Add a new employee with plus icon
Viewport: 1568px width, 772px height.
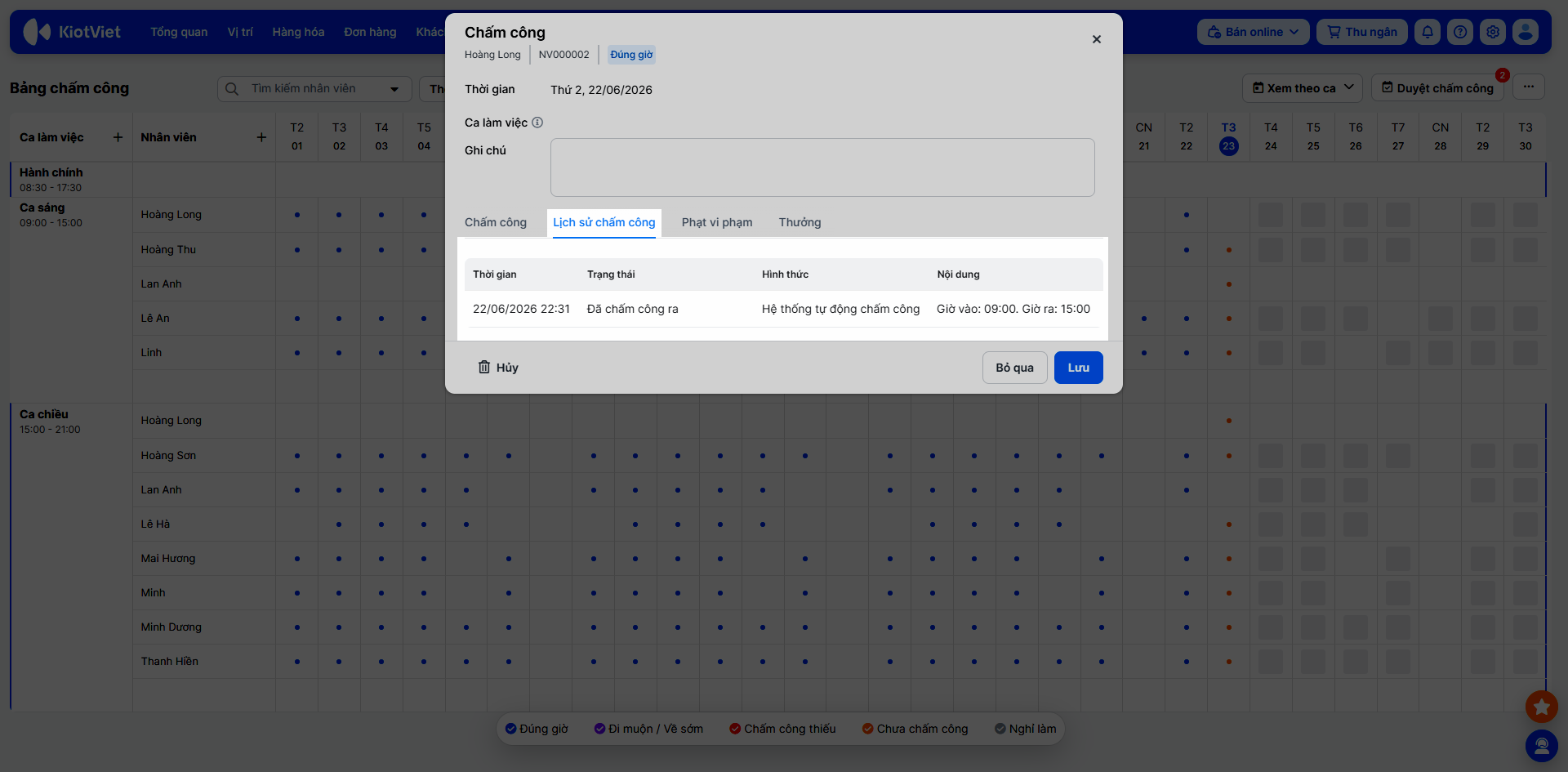(261, 137)
